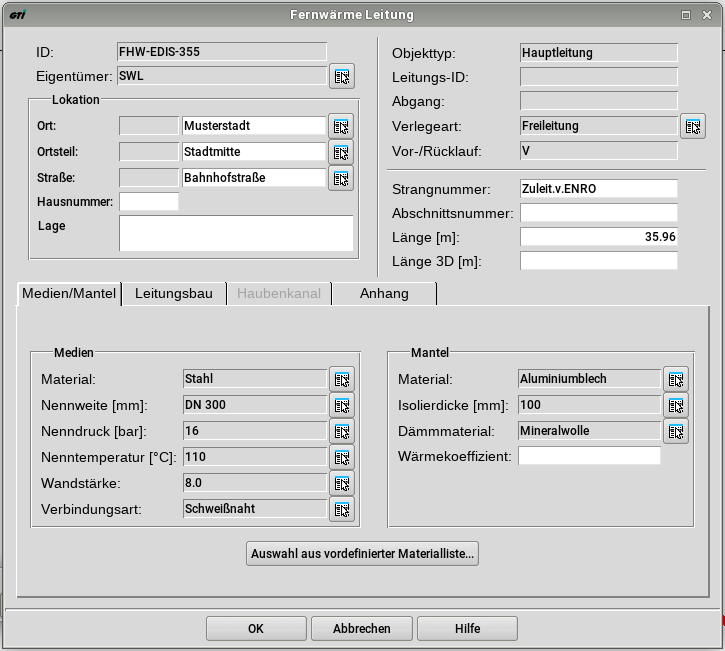Focus the Länge [m] field 35.96

pos(599,237)
